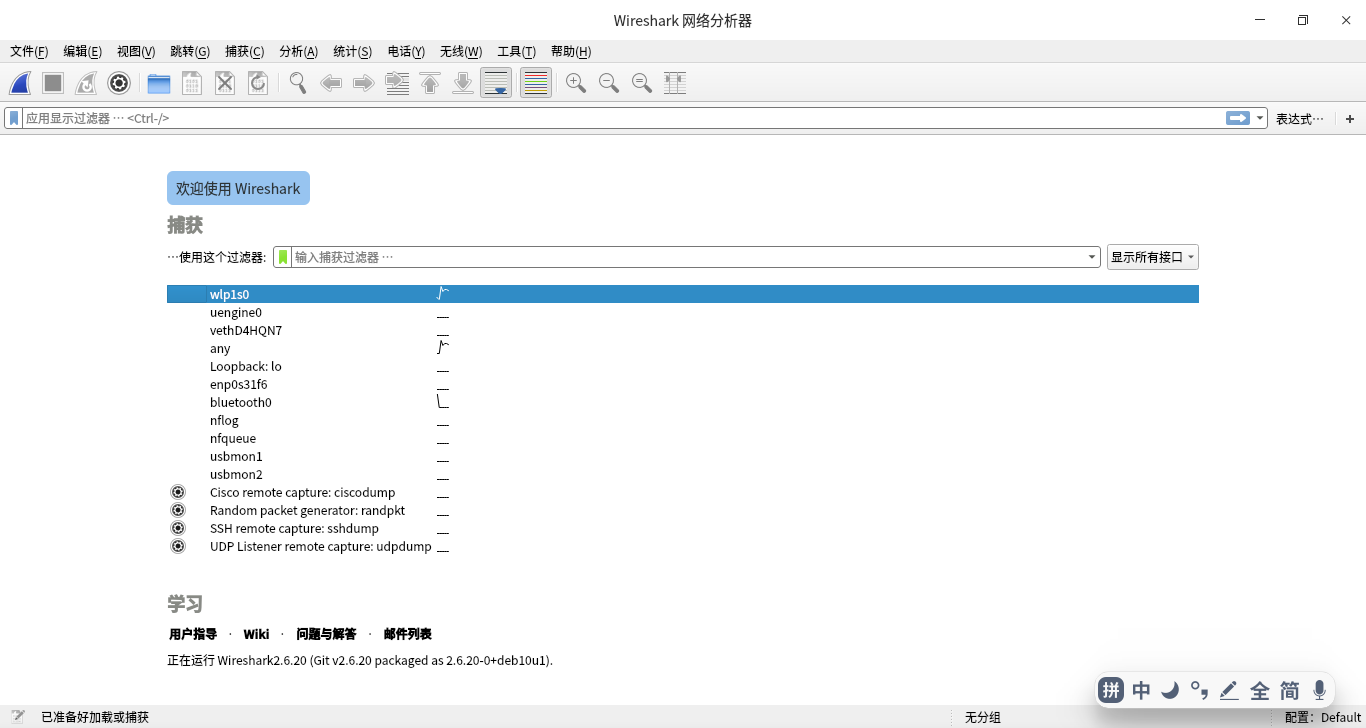Open udpdump settings gear icon
The height and width of the screenshot is (728, 1366).
178,546
